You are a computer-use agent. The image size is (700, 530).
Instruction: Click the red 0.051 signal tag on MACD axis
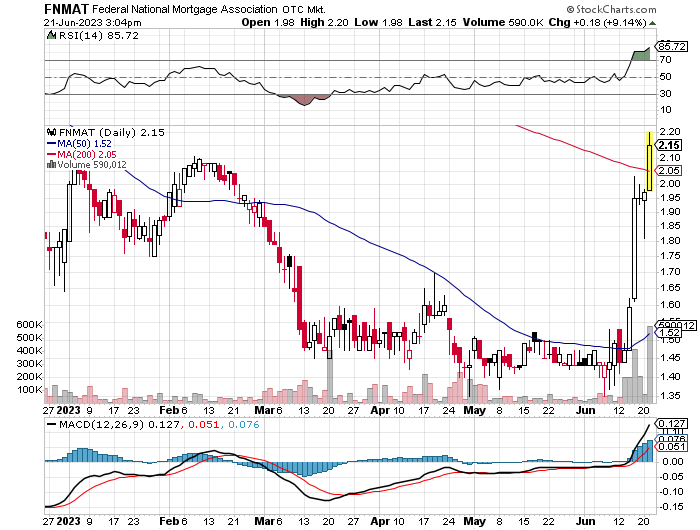671,447
